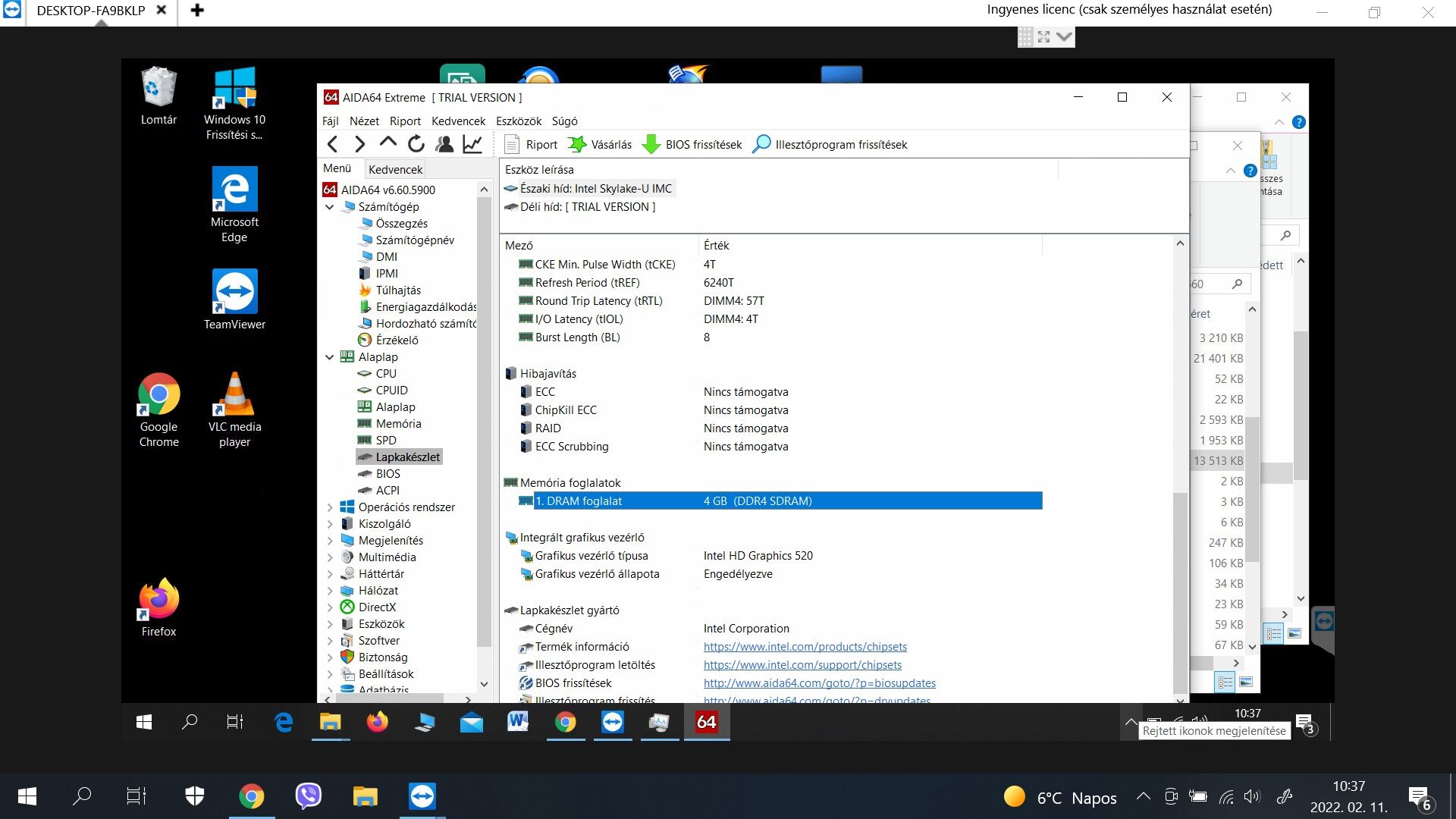Select the SPD tree item

(386, 440)
